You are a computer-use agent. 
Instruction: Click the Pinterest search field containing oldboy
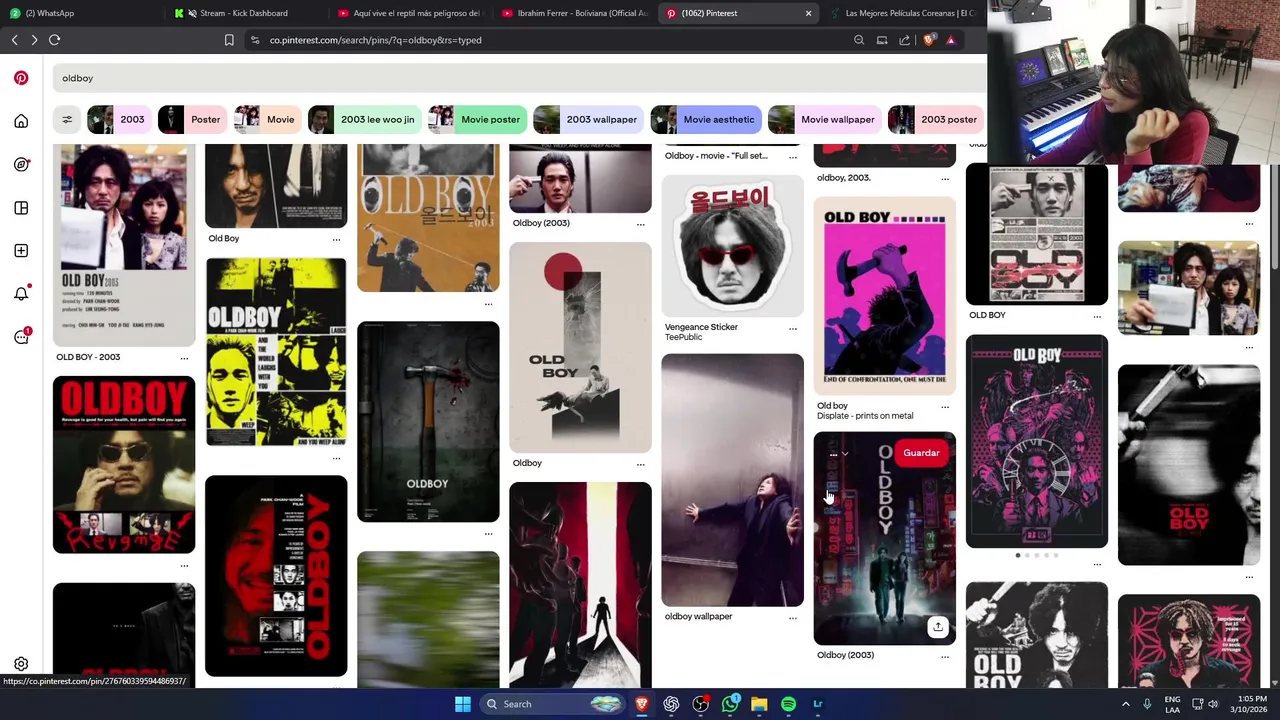point(519,78)
